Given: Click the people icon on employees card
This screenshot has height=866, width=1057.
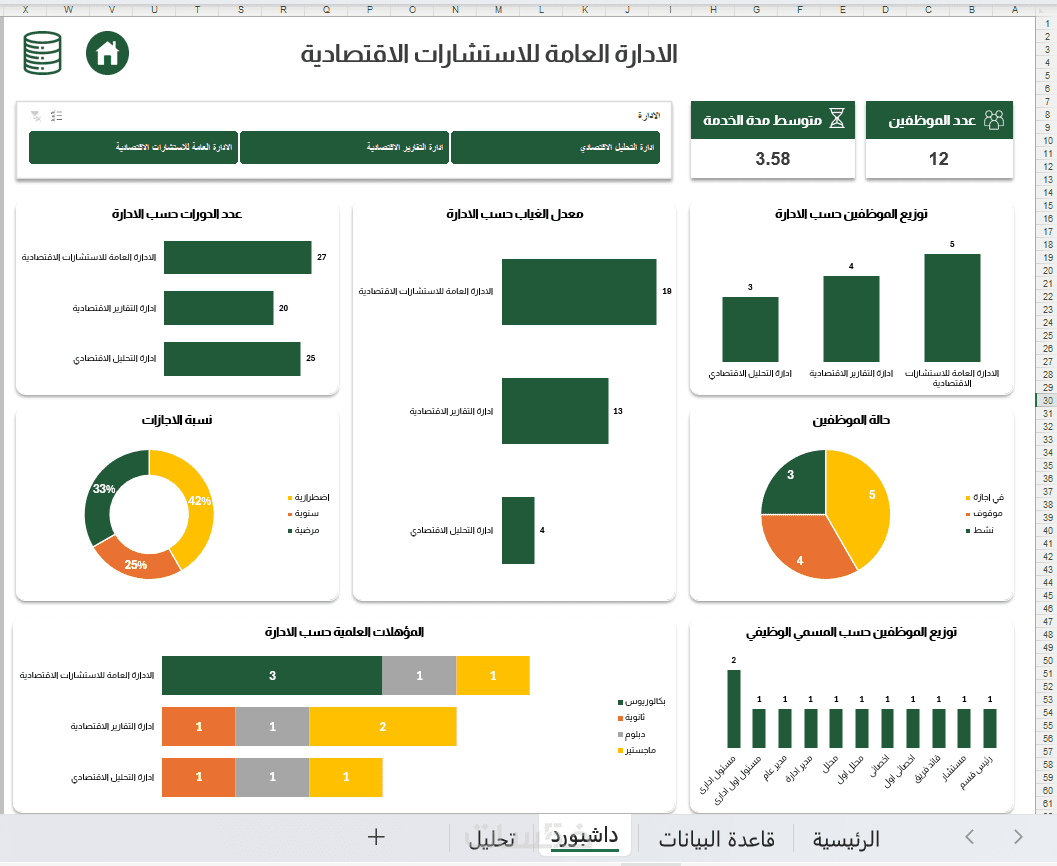Looking at the screenshot, I should point(994,120).
